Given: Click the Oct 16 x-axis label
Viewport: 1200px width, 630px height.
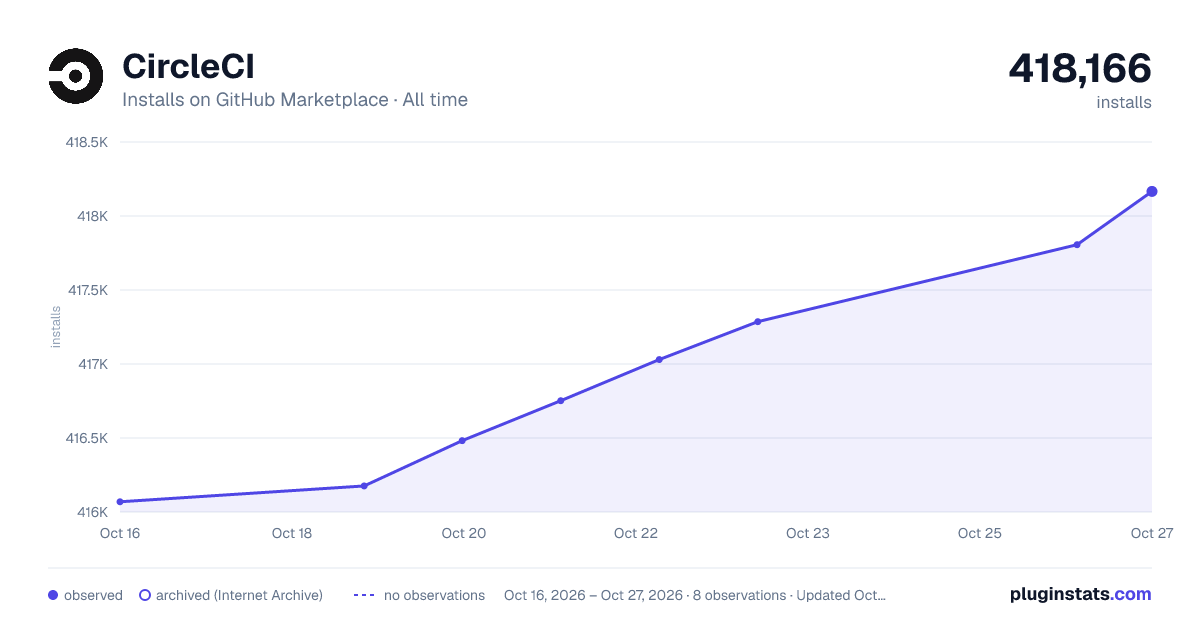Looking at the screenshot, I should (x=120, y=533).
